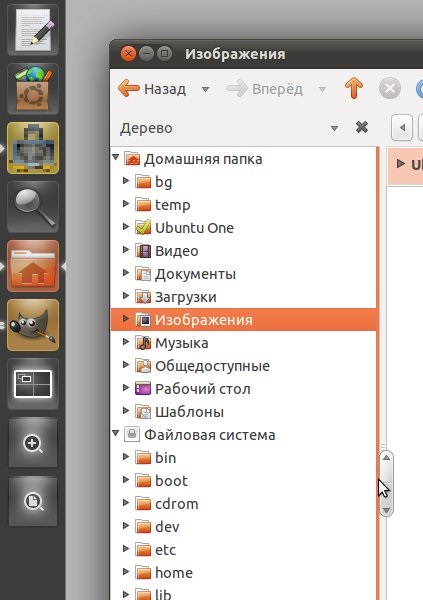
Task: Open the GIMP launcher icon
Action: point(33,325)
